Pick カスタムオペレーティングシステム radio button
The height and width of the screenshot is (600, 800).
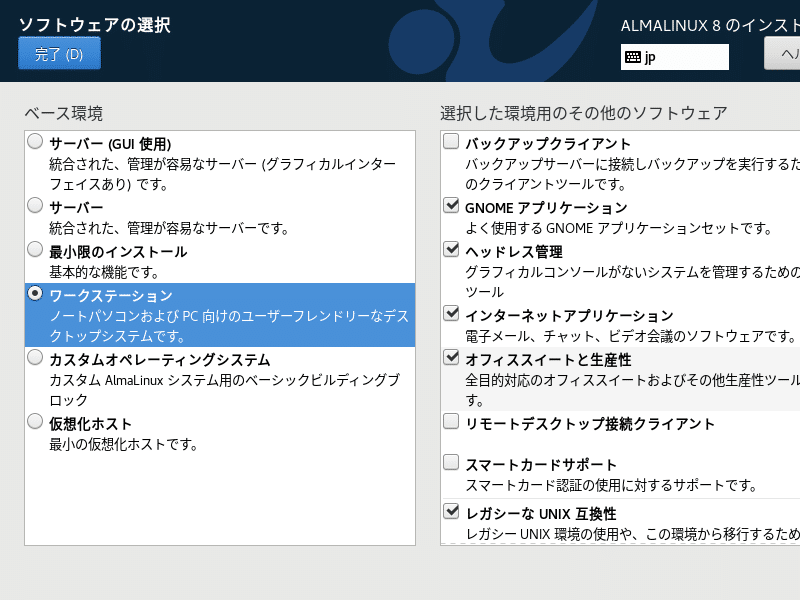click(35, 357)
